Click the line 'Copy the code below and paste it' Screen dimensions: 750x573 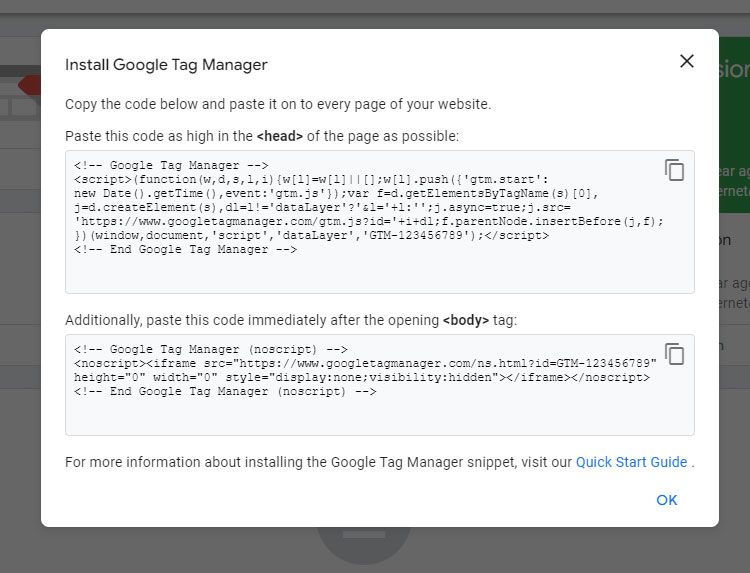[278, 104]
